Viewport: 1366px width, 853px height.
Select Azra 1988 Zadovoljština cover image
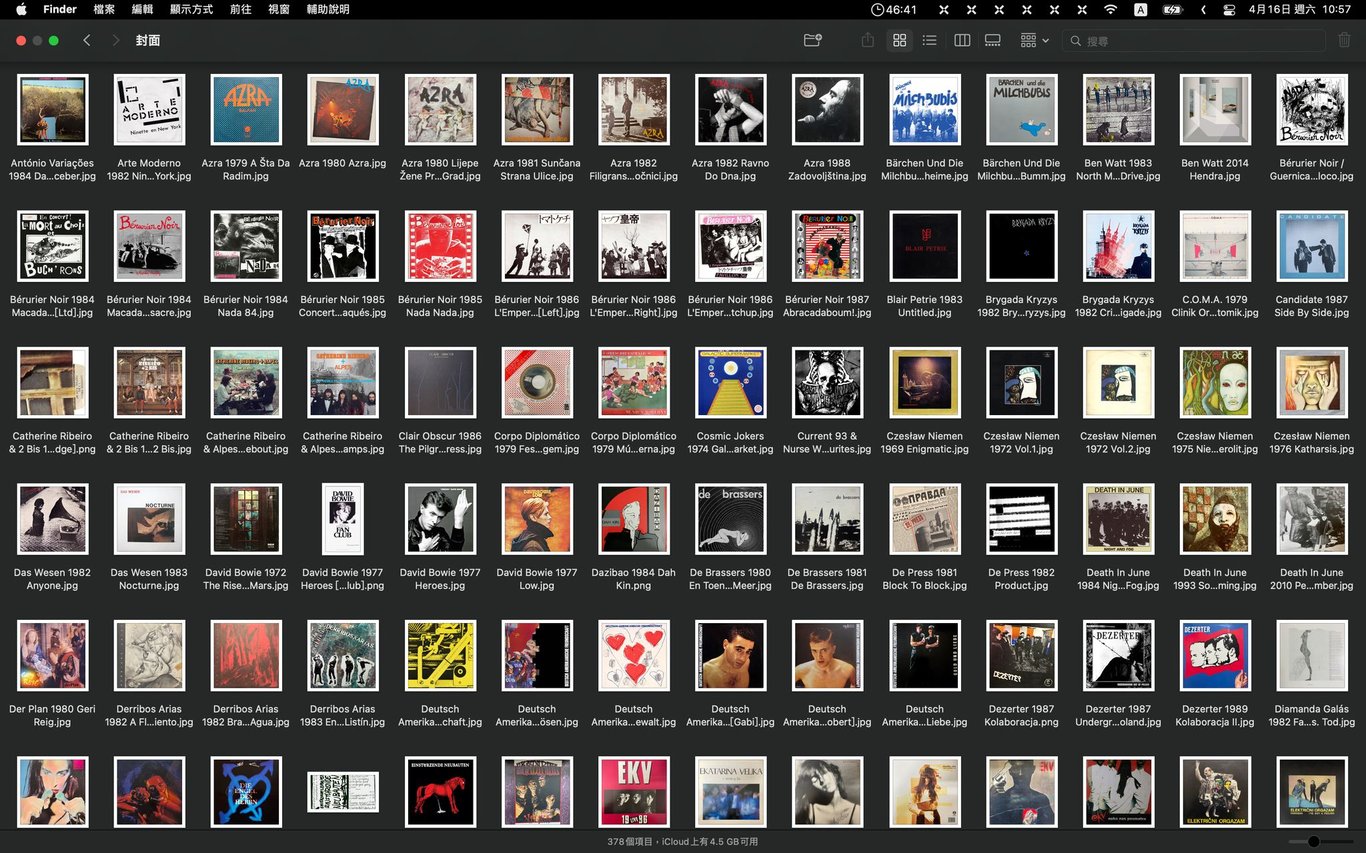click(827, 109)
